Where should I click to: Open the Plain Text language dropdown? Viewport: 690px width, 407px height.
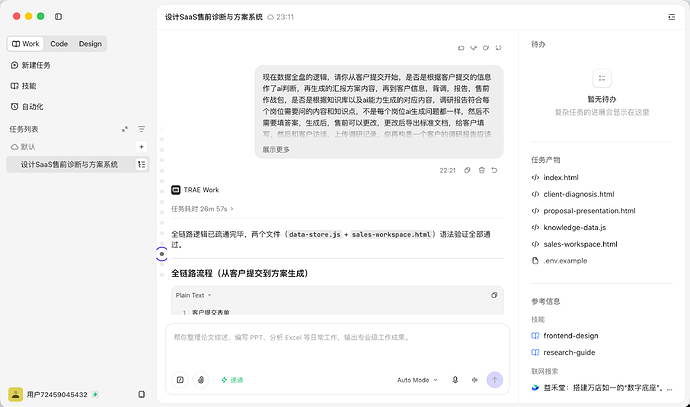pos(193,295)
